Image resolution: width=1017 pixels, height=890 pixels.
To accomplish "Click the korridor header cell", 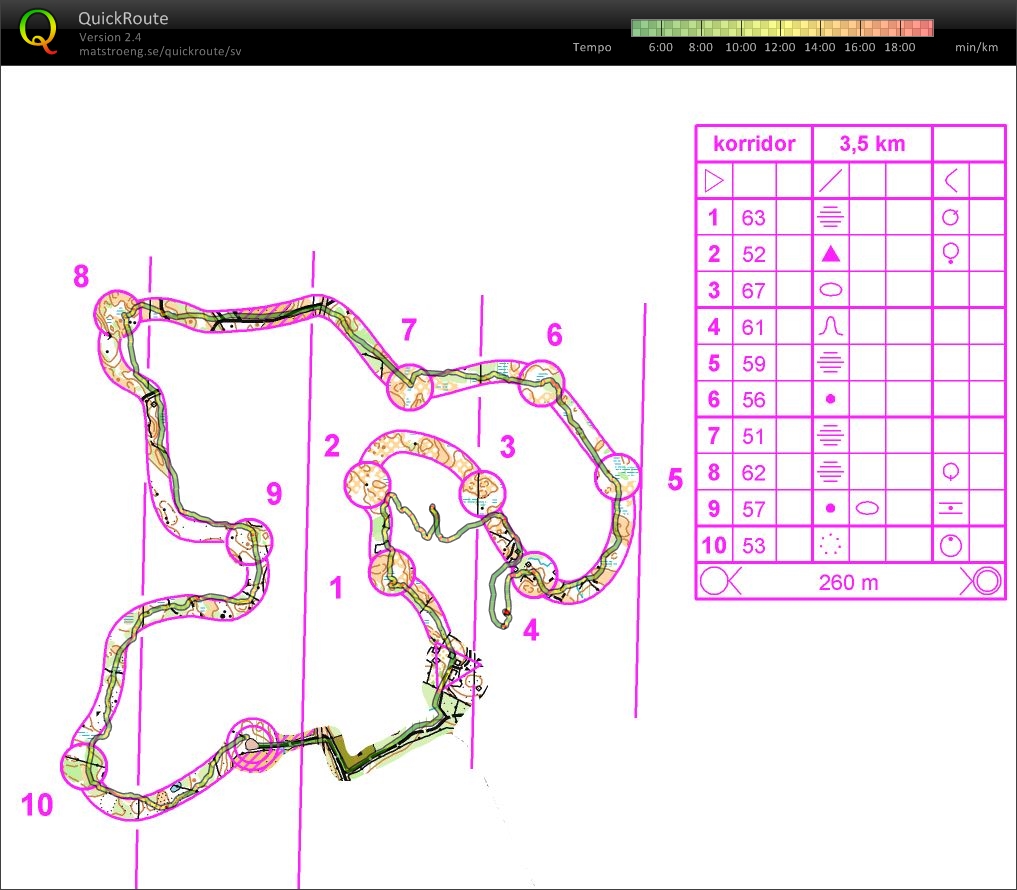I will (x=754, y=143).
